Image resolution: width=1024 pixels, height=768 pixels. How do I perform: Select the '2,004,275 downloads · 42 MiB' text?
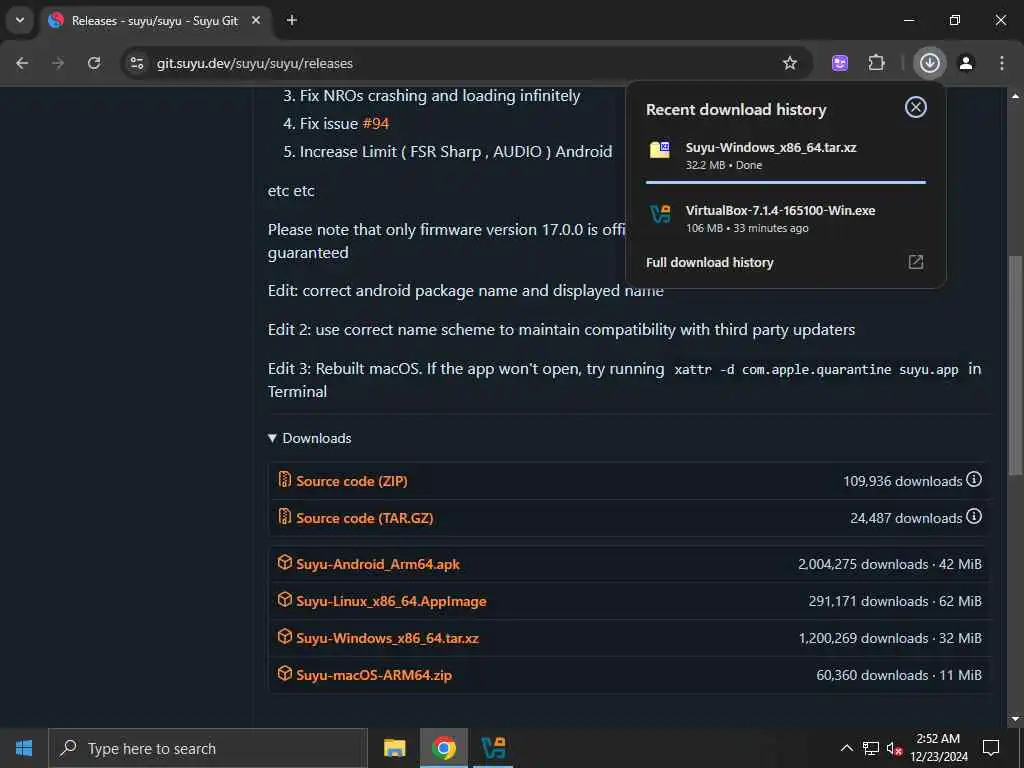click(x=889, y=564)
